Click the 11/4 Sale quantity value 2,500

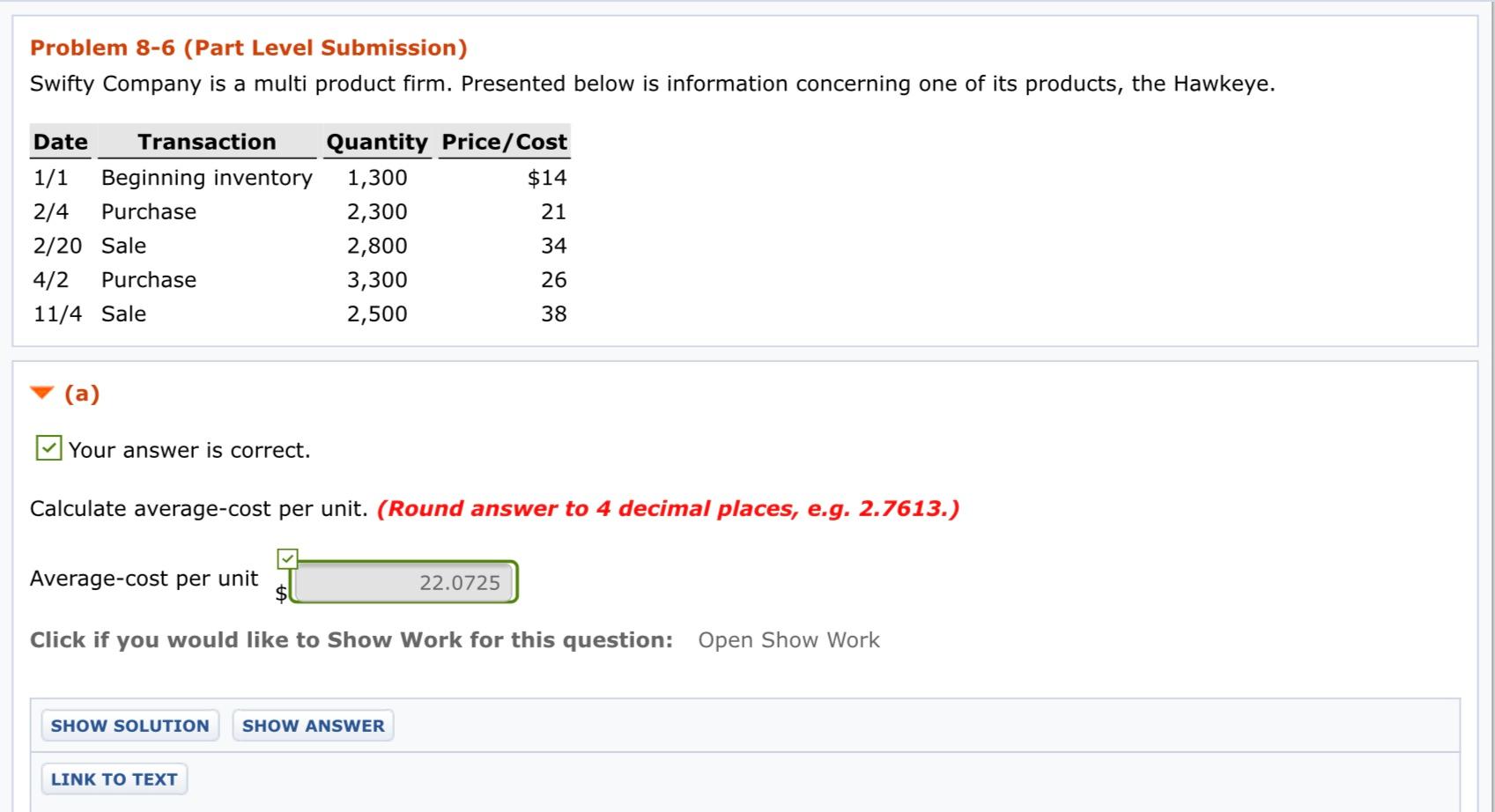tap(376, 314)
